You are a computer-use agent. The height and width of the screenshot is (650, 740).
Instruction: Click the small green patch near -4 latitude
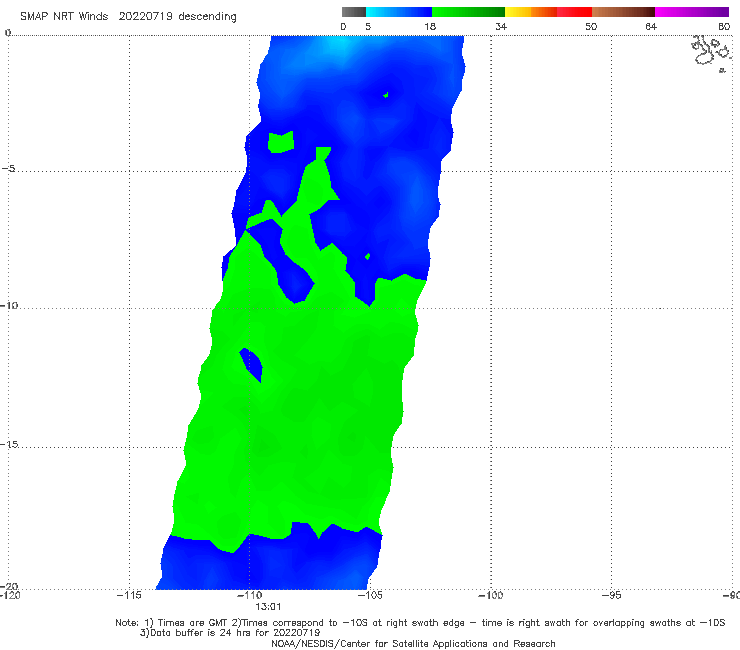[x=281, y=142]
